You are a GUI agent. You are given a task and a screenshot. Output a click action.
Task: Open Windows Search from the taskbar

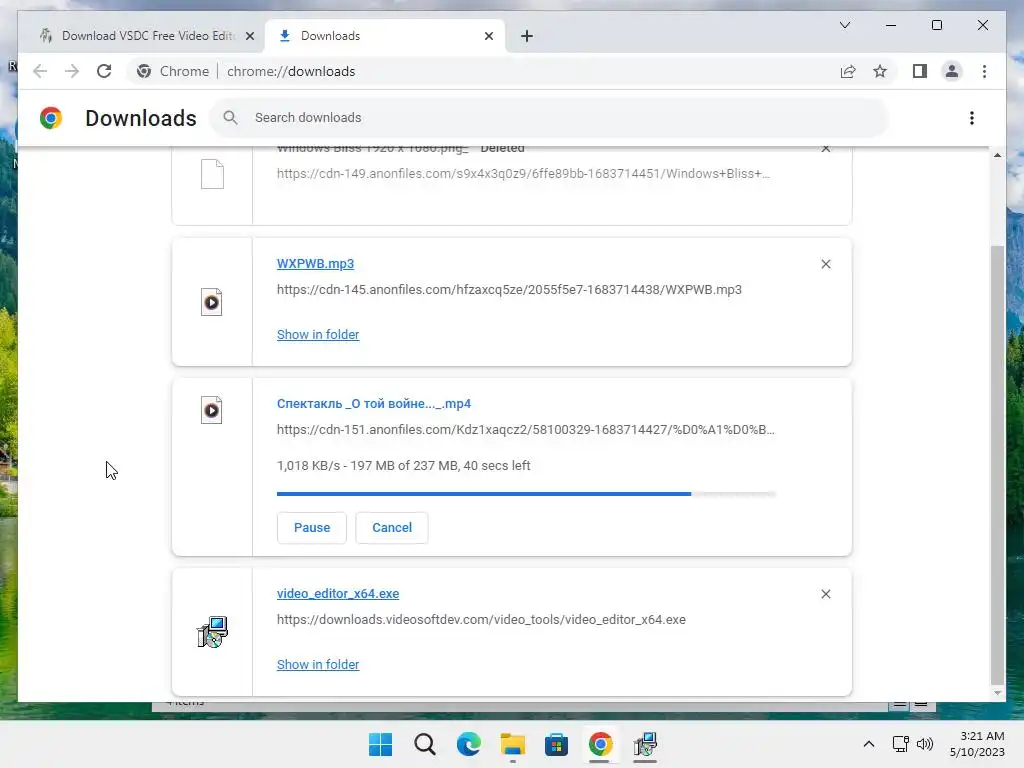424,744
